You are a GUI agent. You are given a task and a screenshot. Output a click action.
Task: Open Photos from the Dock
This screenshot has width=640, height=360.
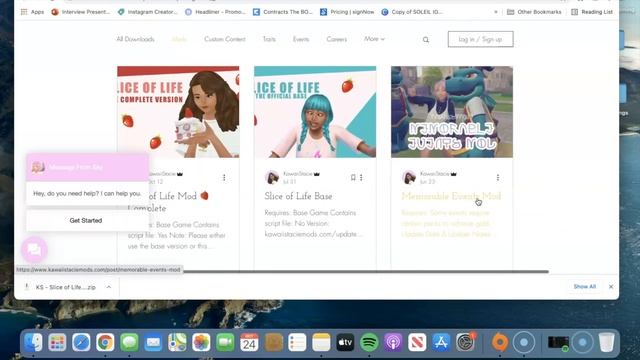(201, 342)
